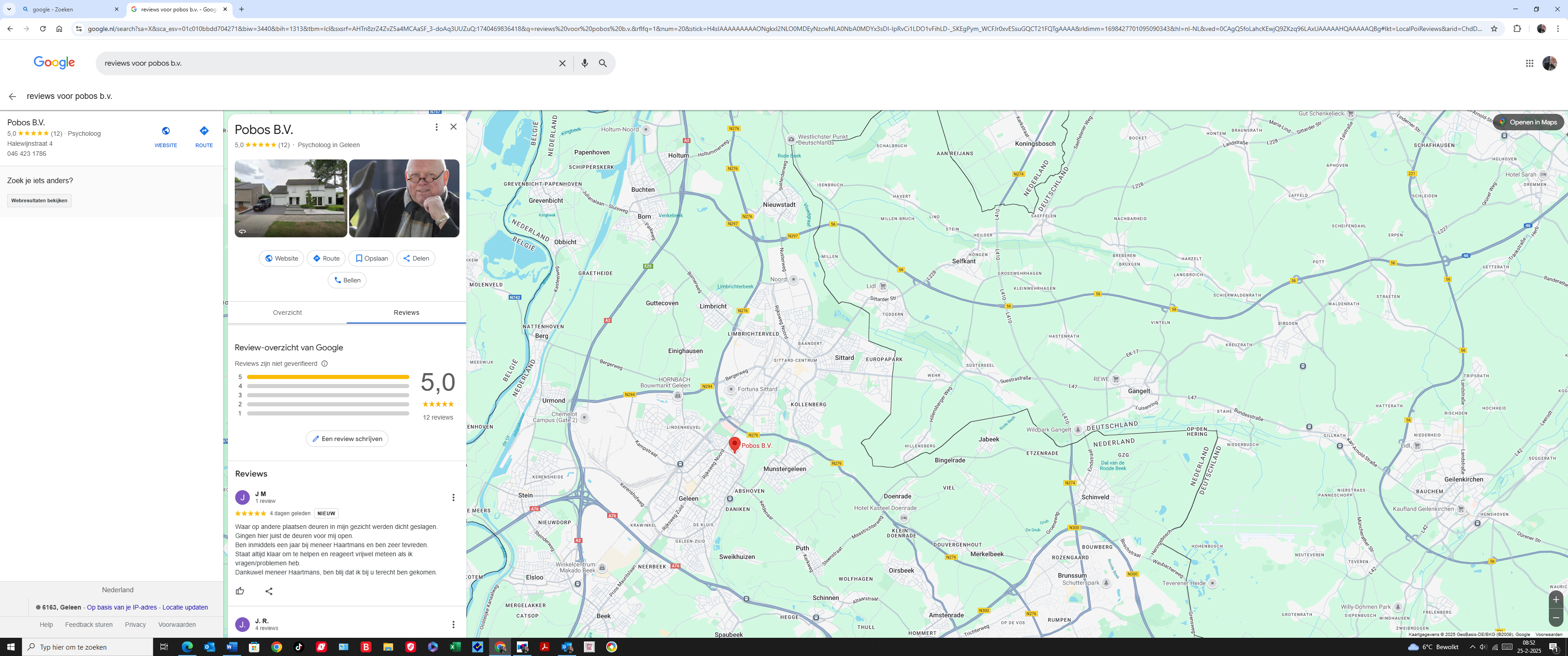Share J M's review with share icon

coord(269,591)
